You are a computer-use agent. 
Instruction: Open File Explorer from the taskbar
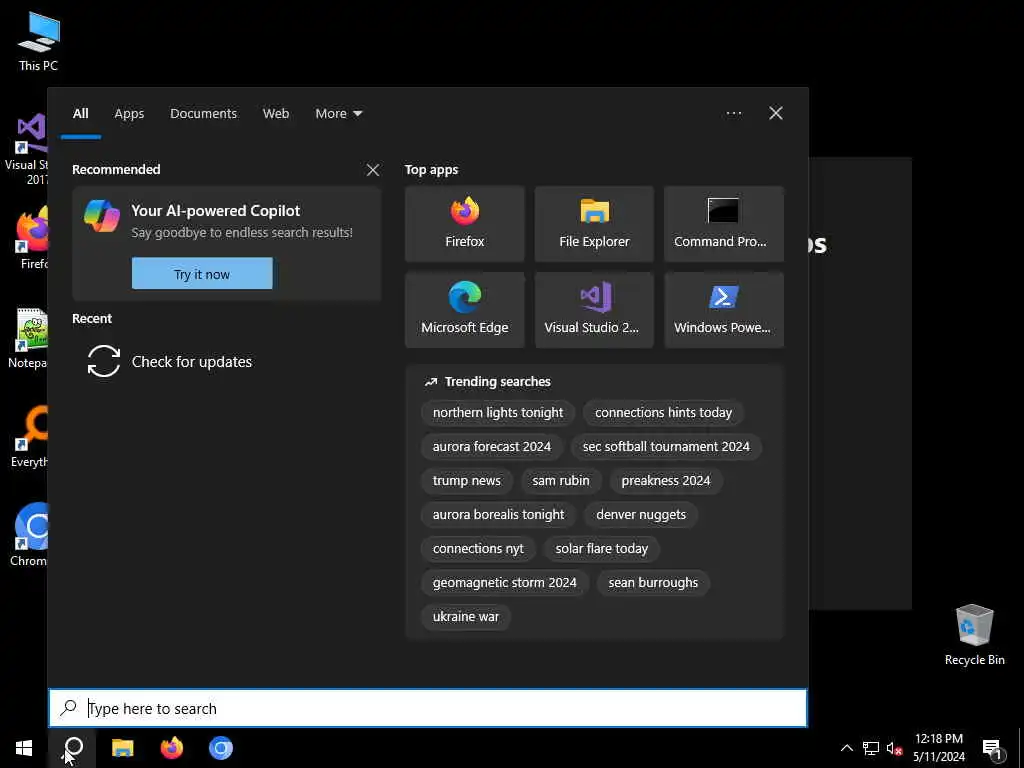[x=123, y=748]
